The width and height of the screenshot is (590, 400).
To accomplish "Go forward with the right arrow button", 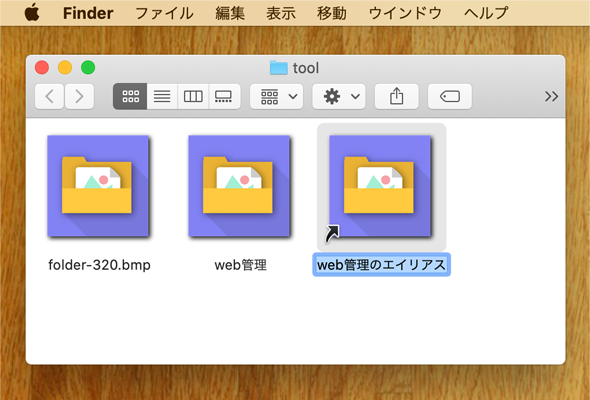I will tap(79, 96).
